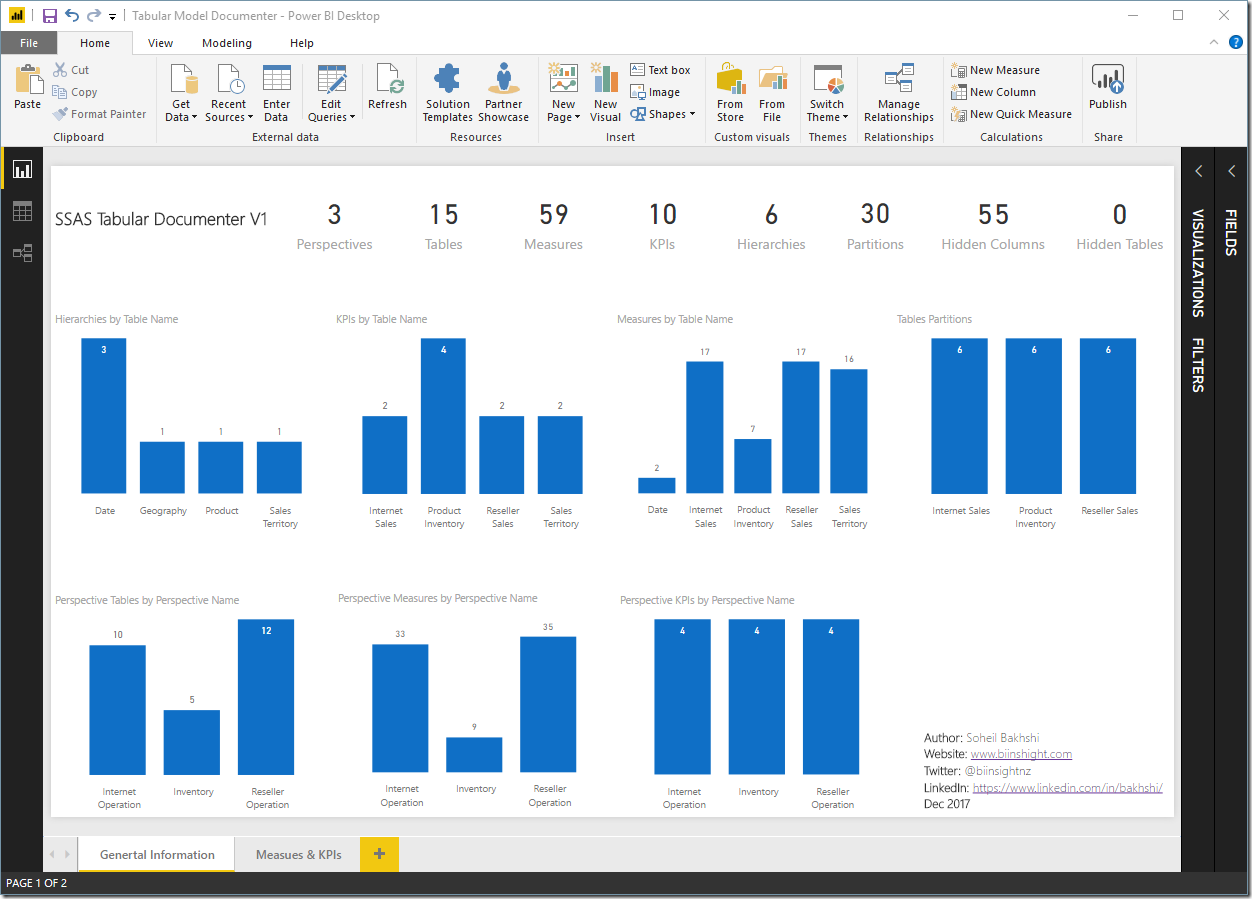
Task: Show the vertical FILTERS pane label
Action: coord(1197,364)
